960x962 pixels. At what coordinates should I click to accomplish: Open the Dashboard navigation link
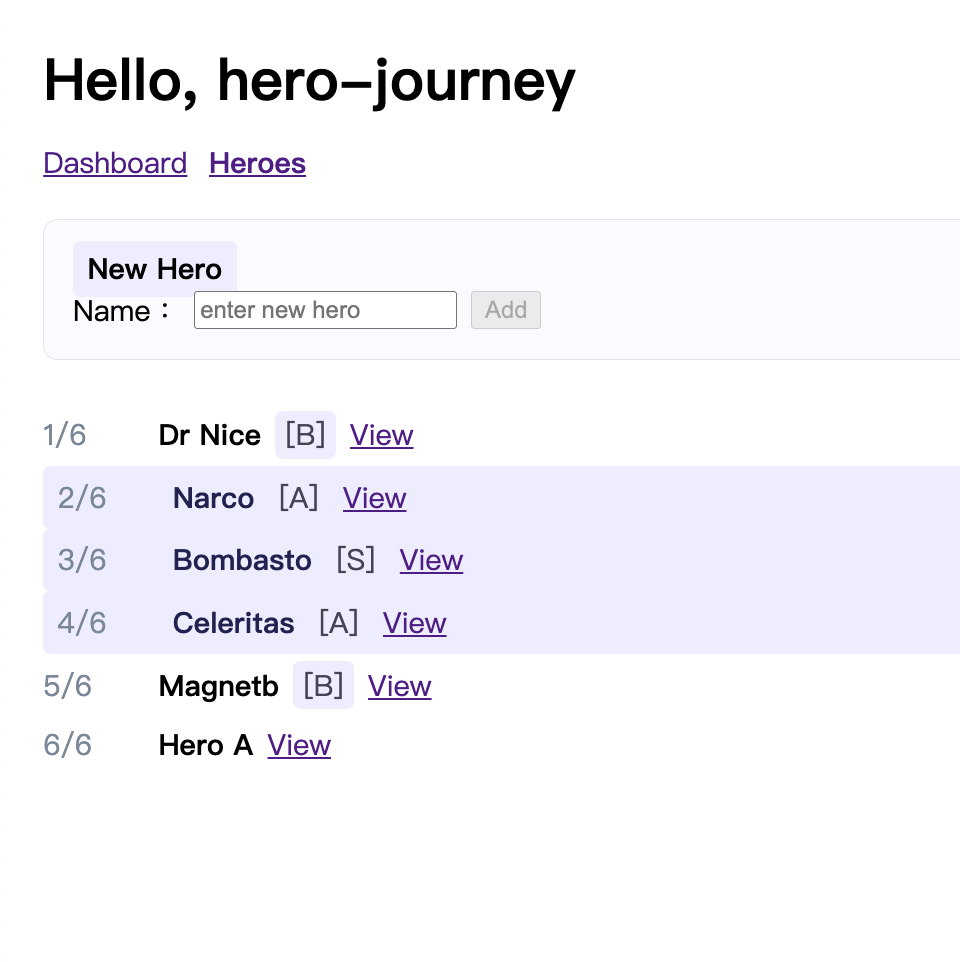(115, 163)
